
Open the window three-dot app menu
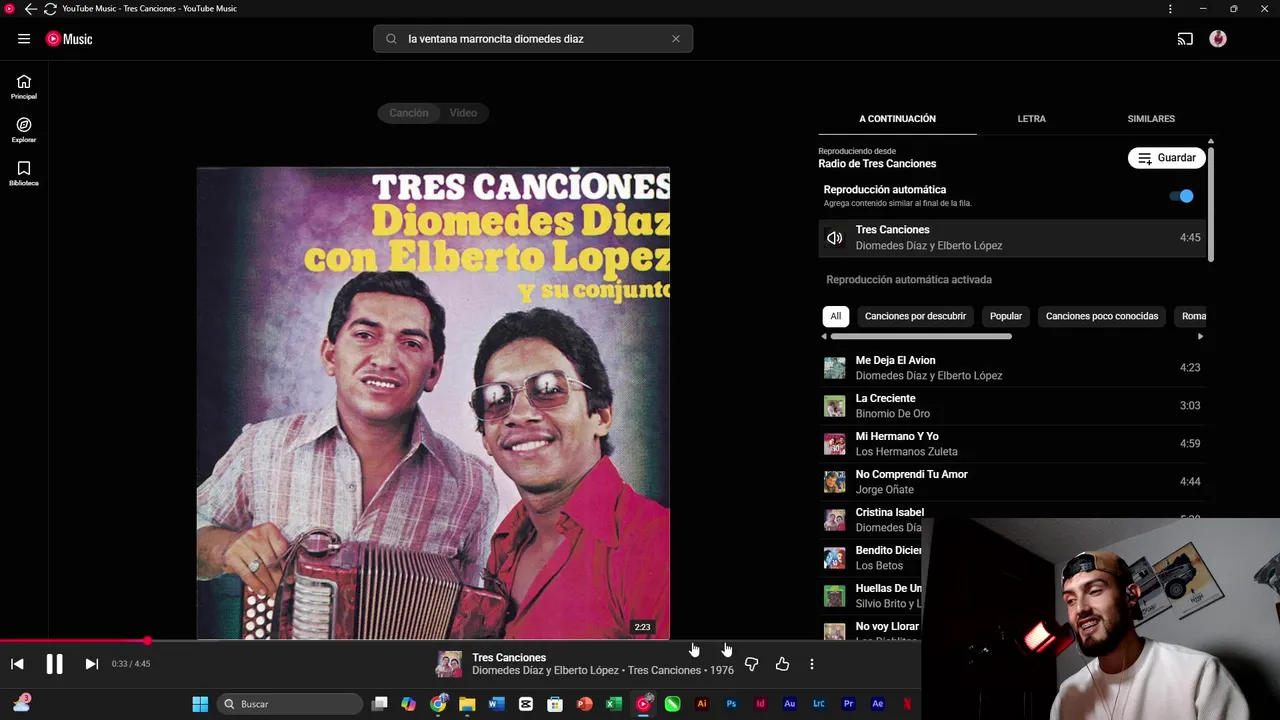pyautogui.click(x=1170, y=9)
